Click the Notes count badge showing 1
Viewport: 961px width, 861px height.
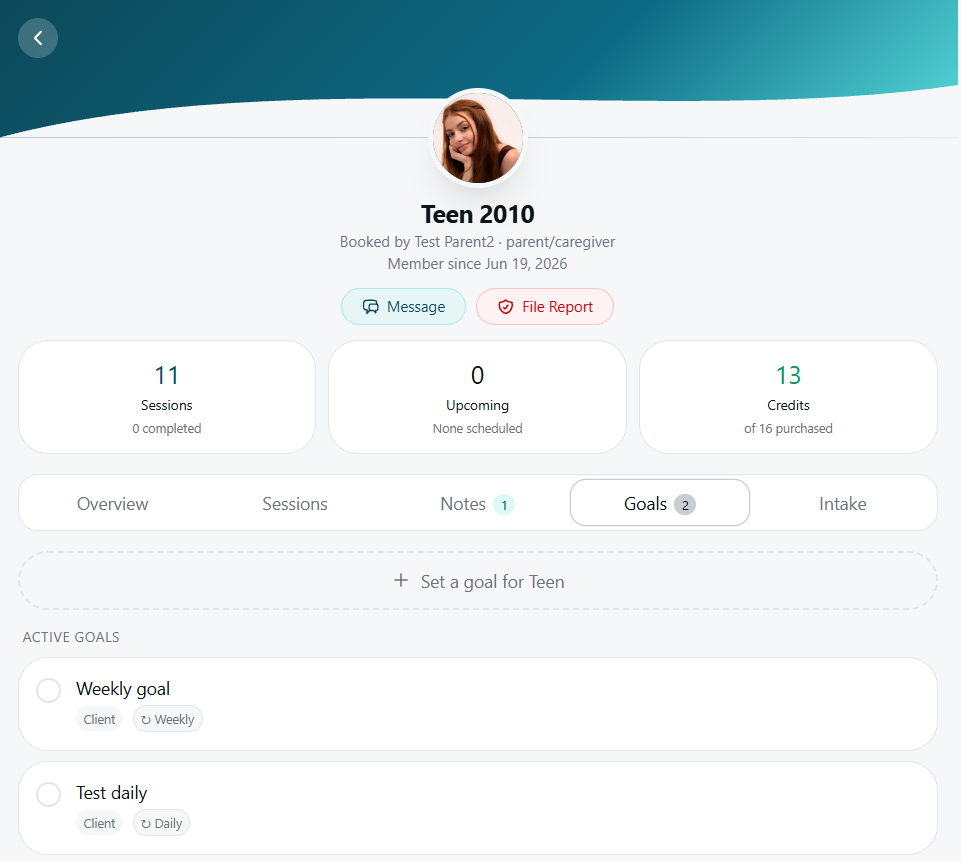(x=504, y=505)
